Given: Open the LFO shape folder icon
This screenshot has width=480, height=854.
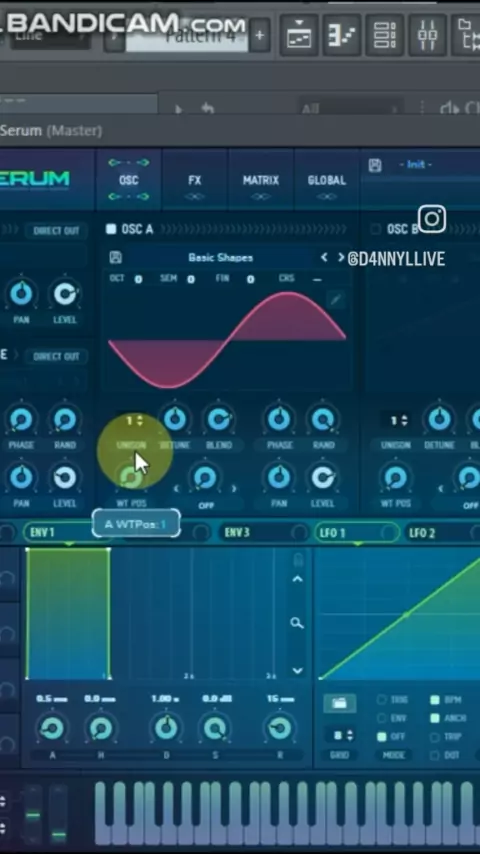Looking at the screenshot, I should 339,703.
